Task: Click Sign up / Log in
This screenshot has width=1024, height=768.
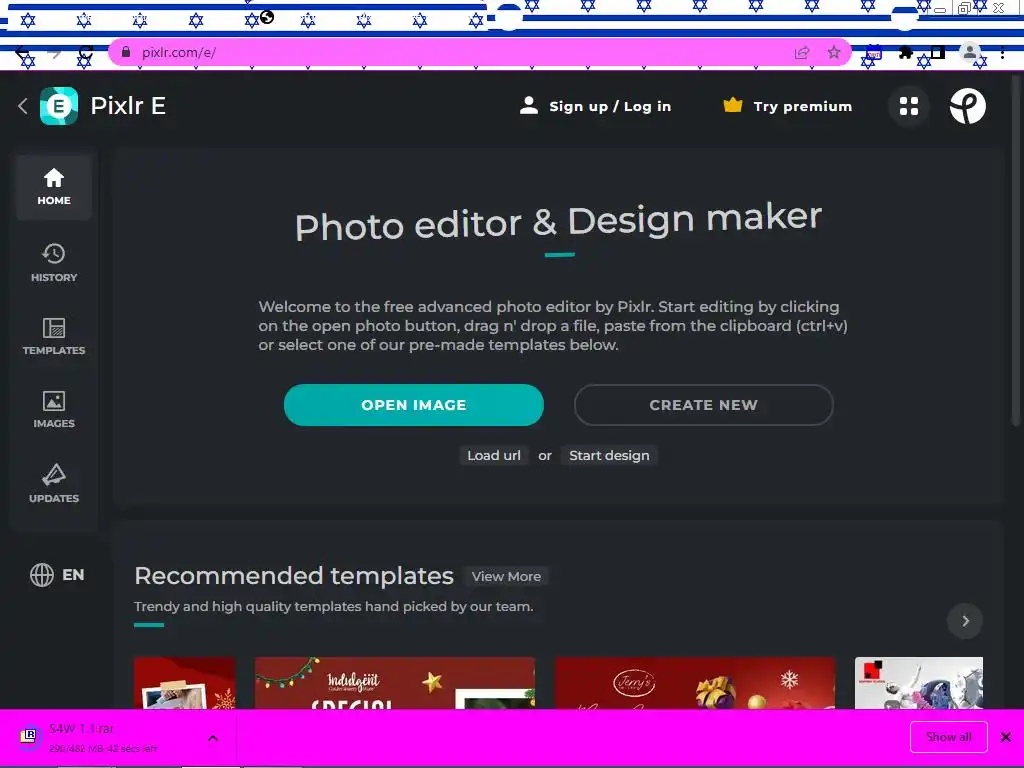Action: tap(595, 106)
